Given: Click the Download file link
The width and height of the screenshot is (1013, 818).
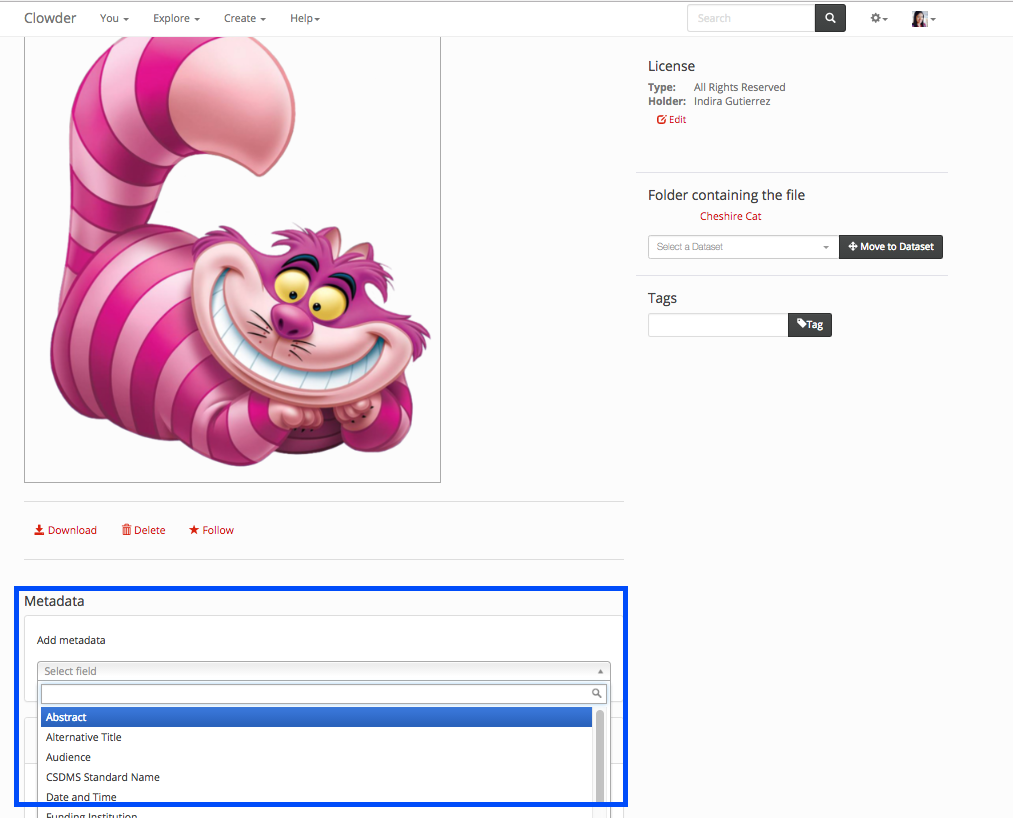Looking at the screenshot, I should pos(66,530).
